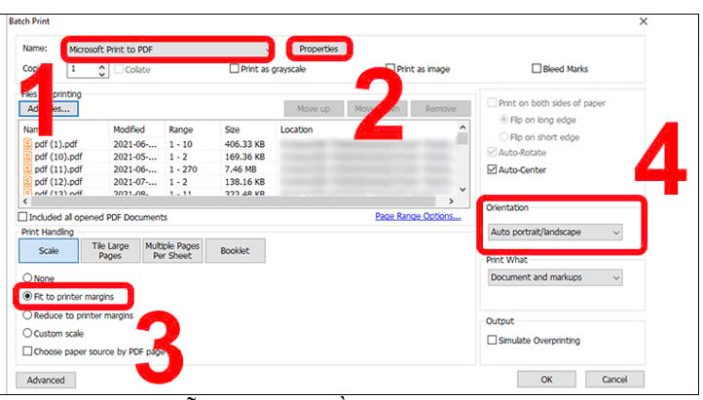Click file list scroll up arrow

coord(463,127)
